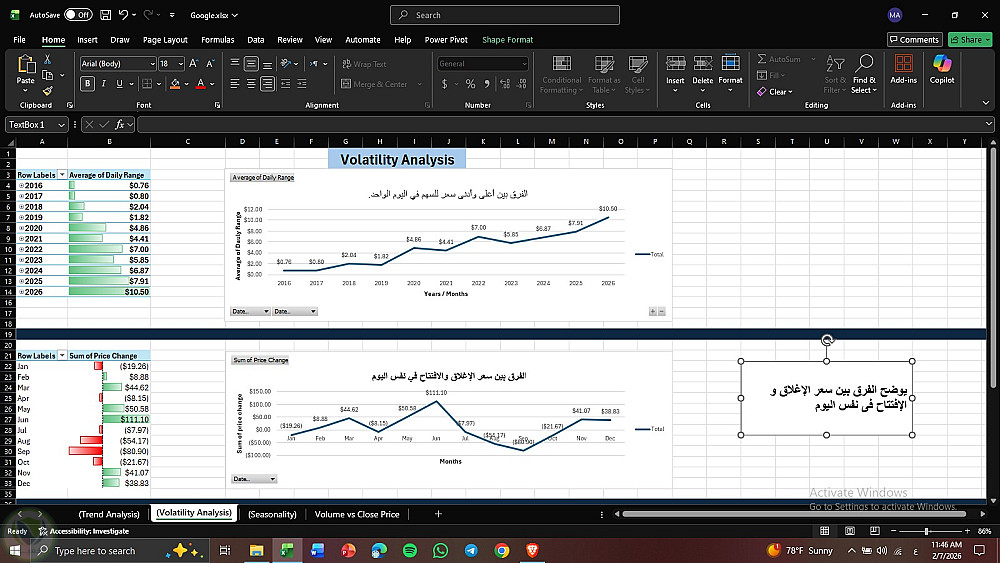
Task: Open Row Labels filter dropdown in row 3
Action: click(62, 175)
